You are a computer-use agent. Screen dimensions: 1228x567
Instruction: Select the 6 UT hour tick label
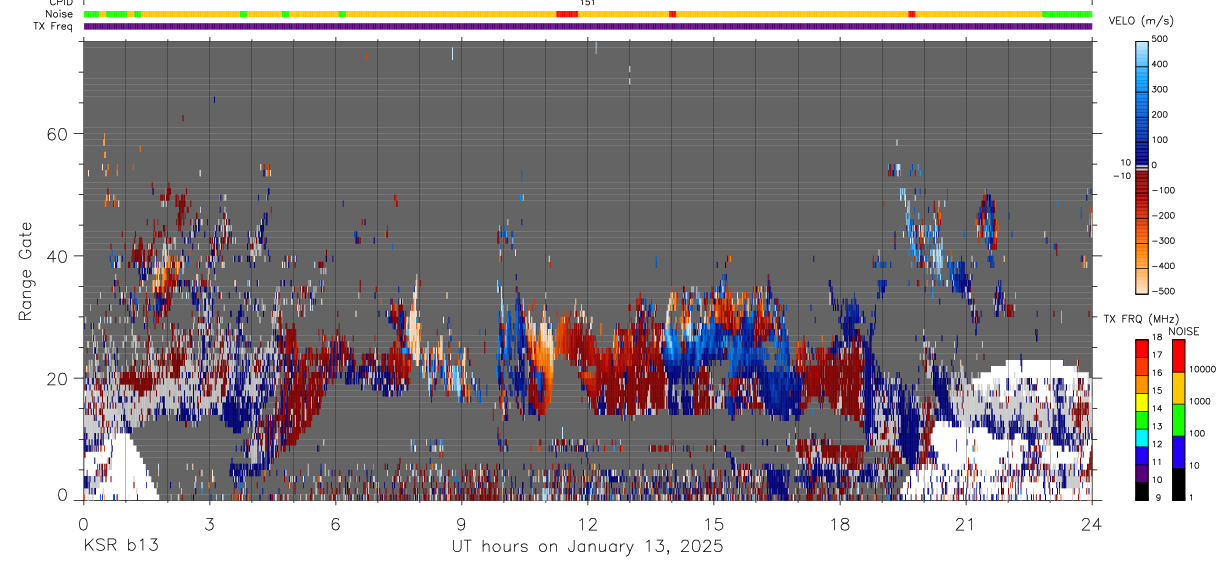click(x=336, y=524)
